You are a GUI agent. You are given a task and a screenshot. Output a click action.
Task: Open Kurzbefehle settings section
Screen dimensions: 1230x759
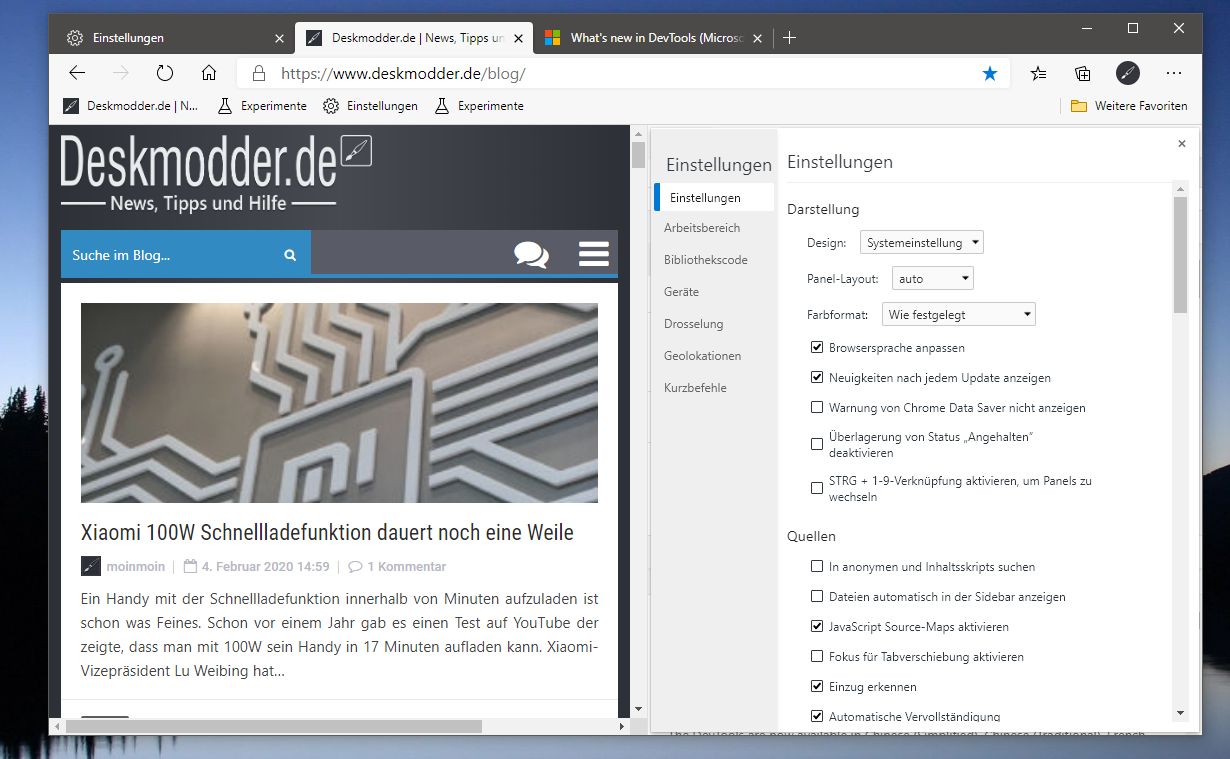click(695, 388)
